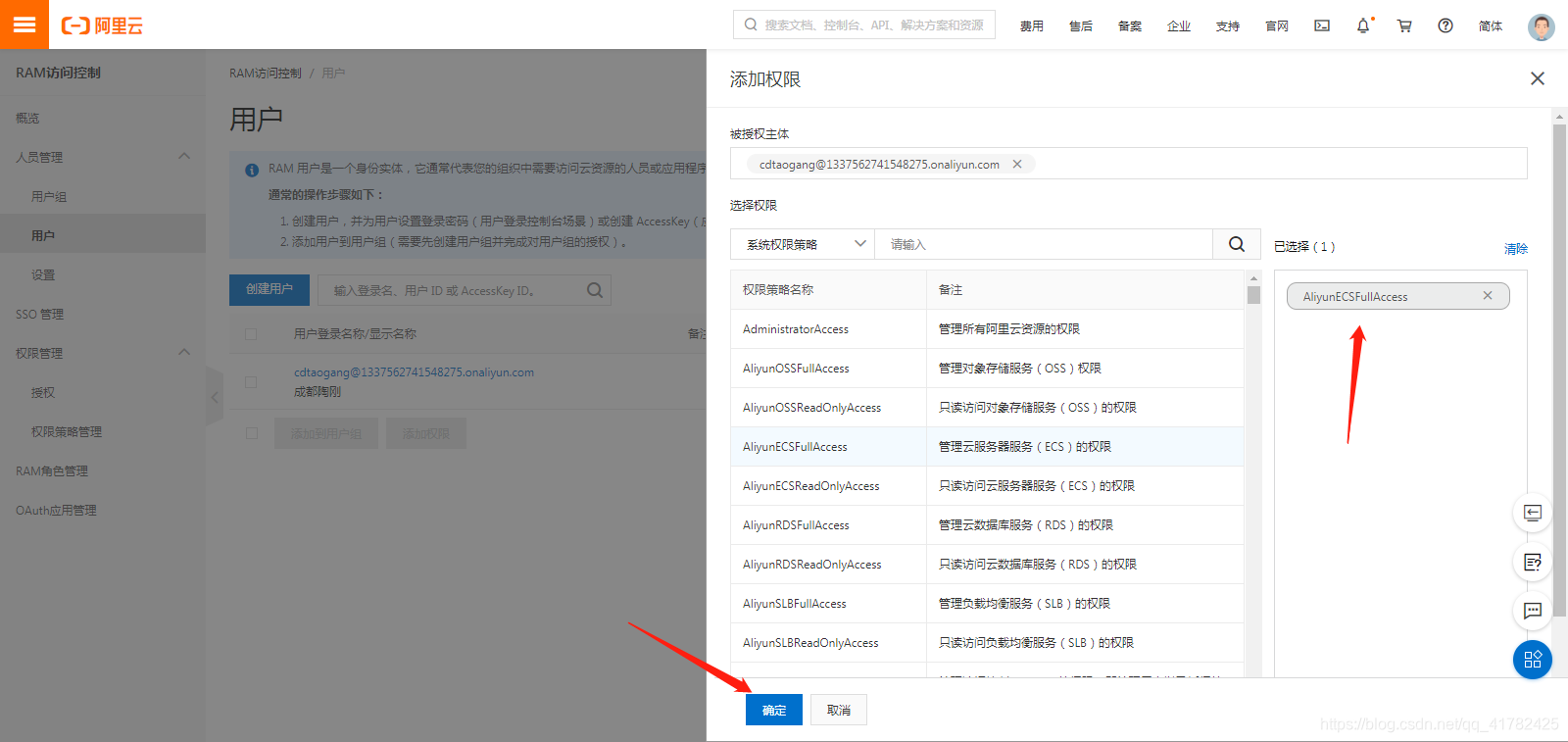Select the AliyunRDSFullAccess policy row
Viewport: 1568px width, 742px height.
point(987,525)
